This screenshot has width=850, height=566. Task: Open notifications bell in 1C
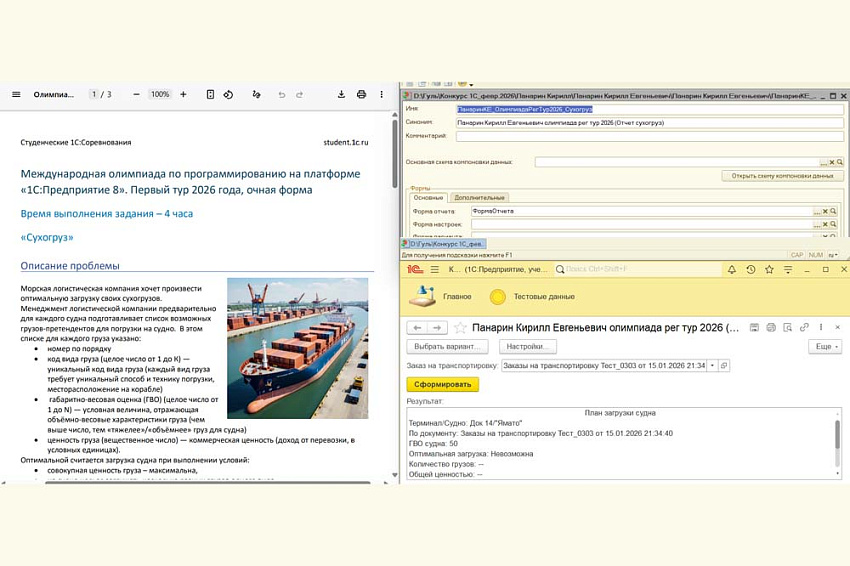(732, 269)
